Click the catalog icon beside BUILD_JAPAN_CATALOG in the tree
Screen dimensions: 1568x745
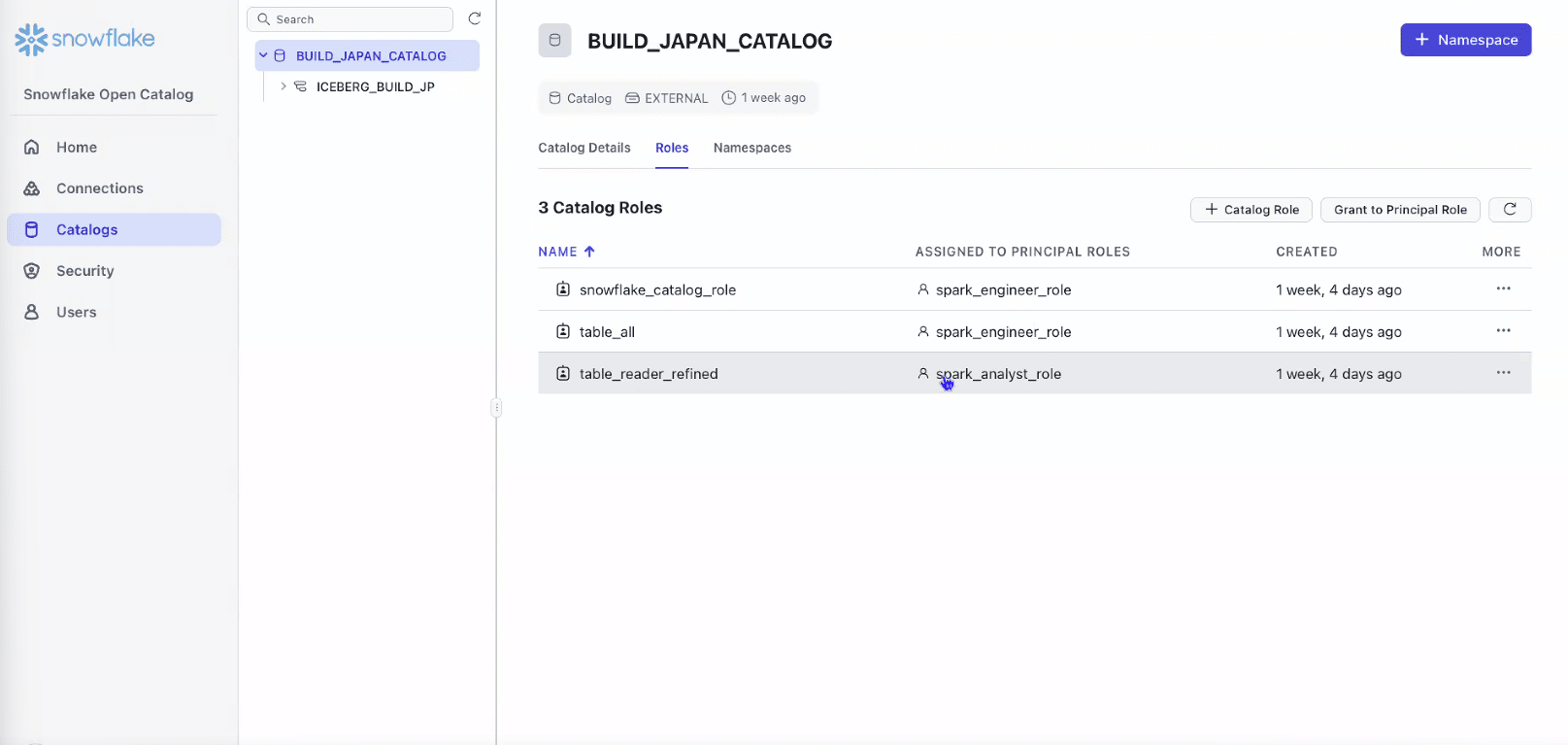tap(280, 56)
